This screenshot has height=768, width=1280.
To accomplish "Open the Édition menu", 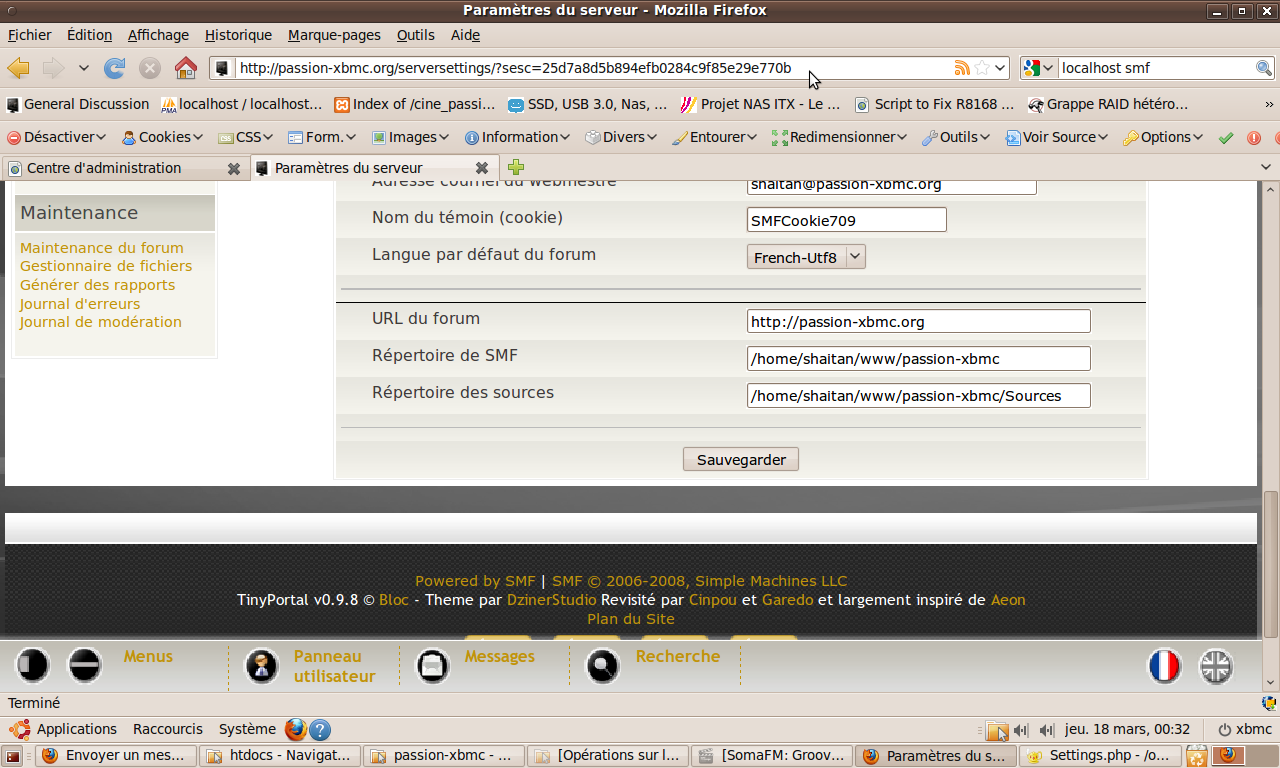I will [89, 34].
